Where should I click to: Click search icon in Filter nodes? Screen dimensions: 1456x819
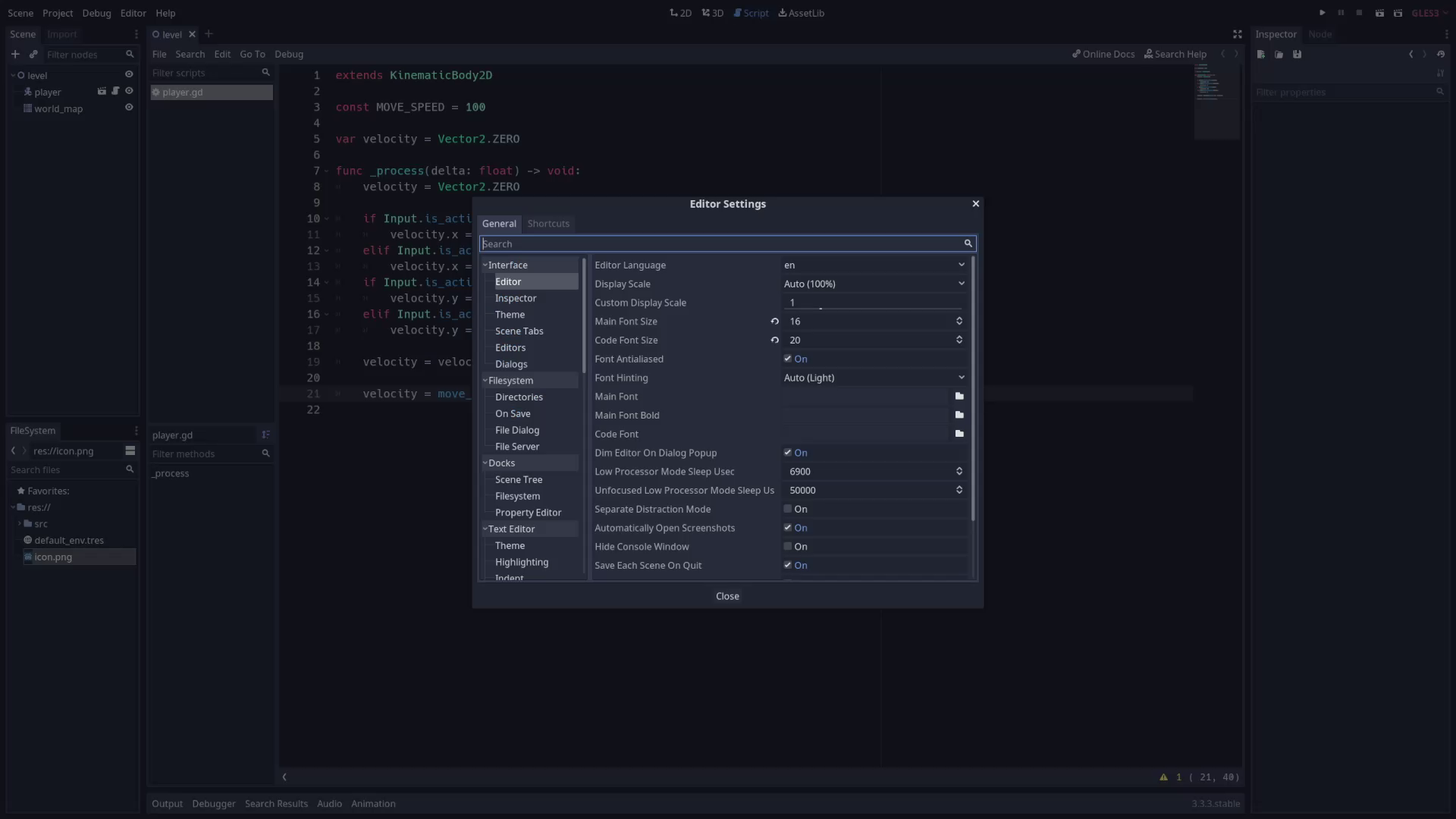click(x=130, y=54)
